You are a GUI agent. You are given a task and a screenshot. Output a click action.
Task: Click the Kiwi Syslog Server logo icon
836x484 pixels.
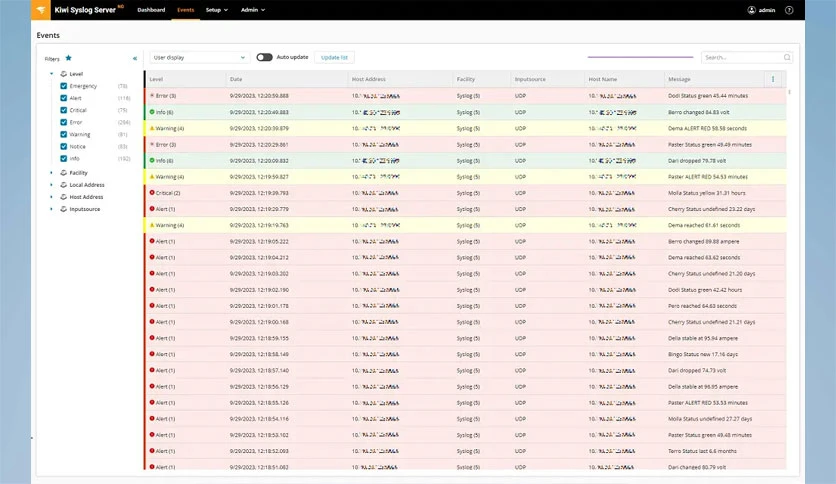tap(41, 10)
